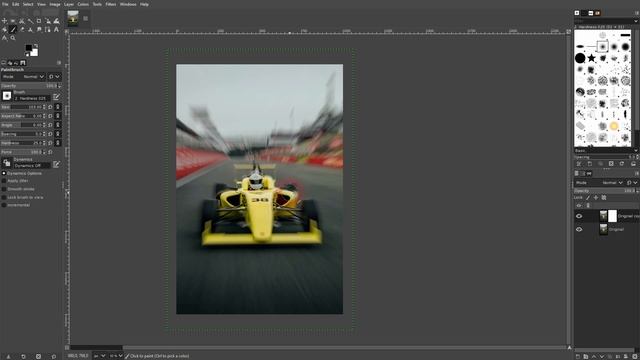Select the Crop tool in toolbox

pos(39,21)
